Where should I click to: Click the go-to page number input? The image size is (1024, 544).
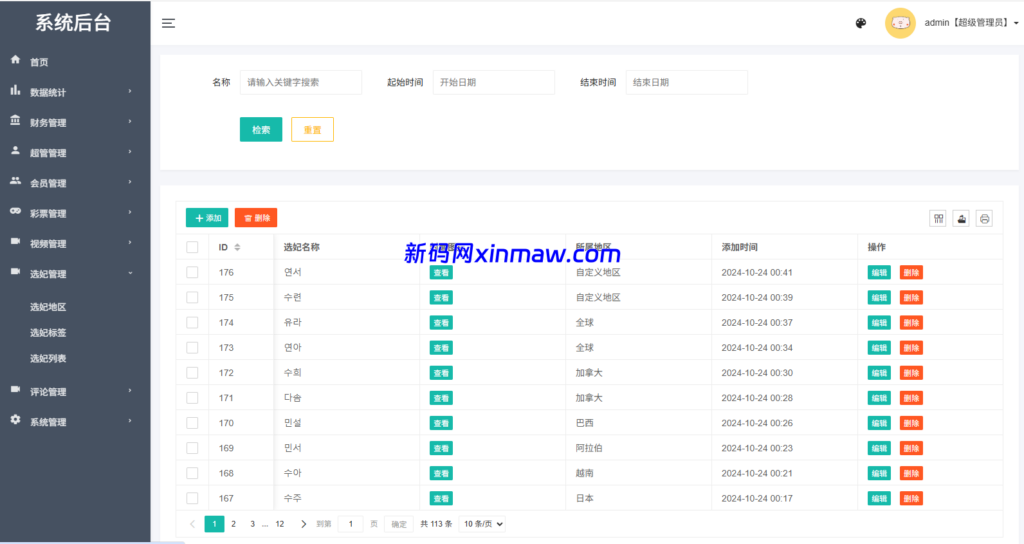[x=351, y=524]
